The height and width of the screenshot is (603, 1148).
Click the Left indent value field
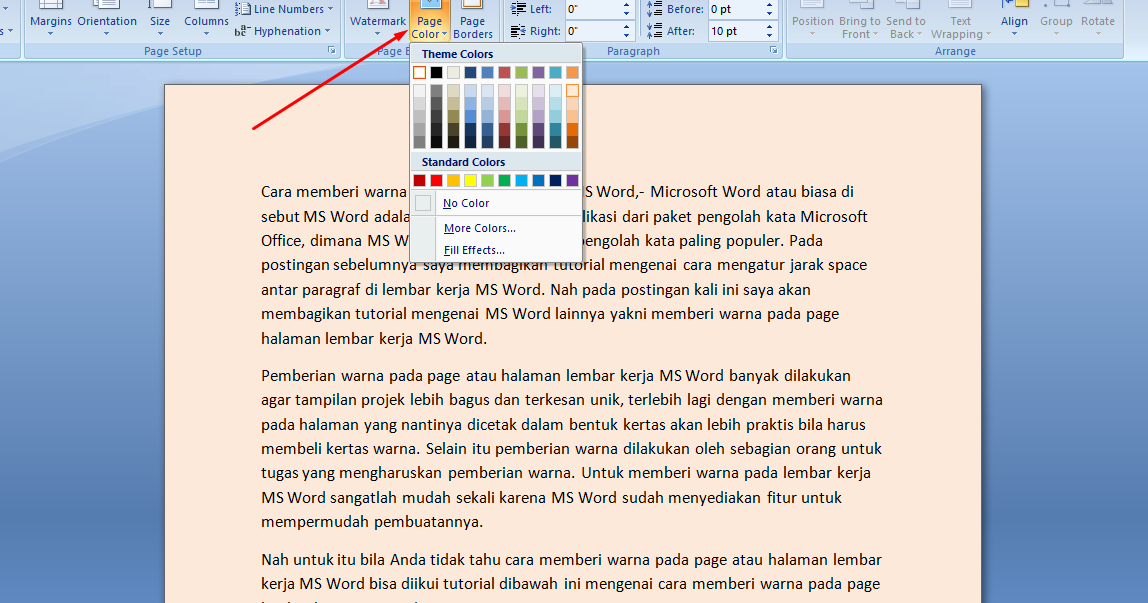592,9
